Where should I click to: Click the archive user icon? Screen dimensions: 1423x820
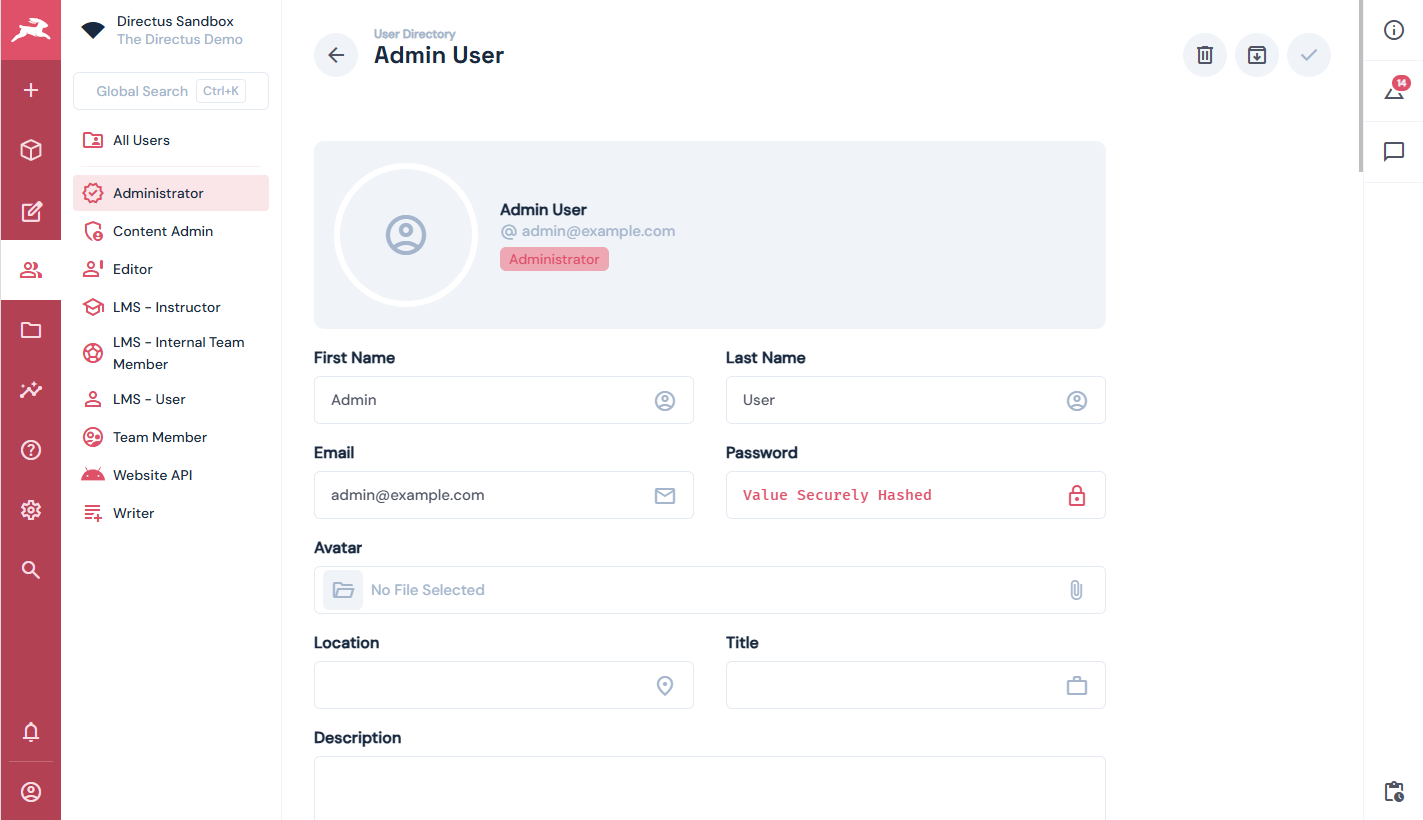pyautogui.click(x=1257, y=55)
